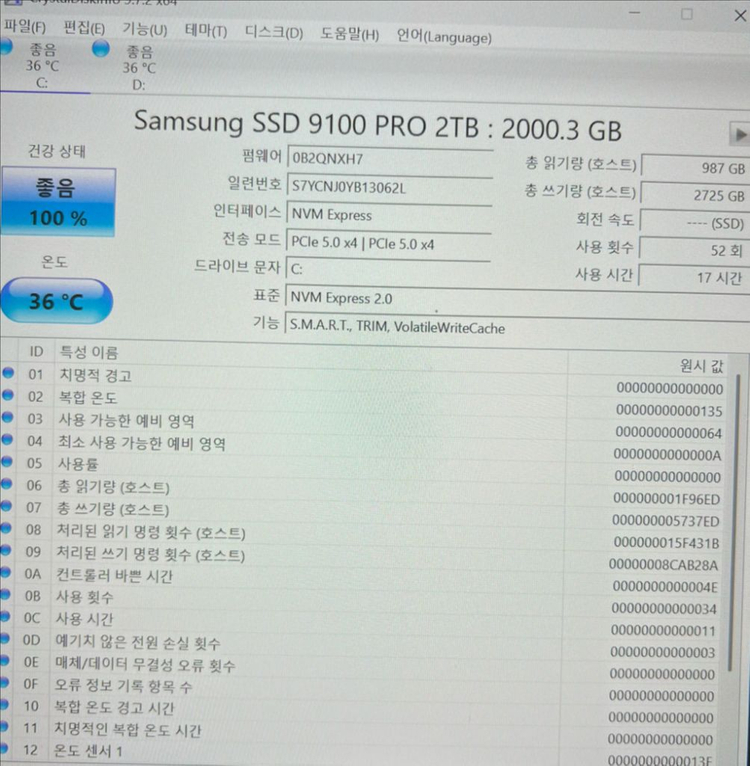The image size is (750, 766).
Task: Select the 예기치 않은 전원 손실 횟수 row
Action: pos(358,647)
